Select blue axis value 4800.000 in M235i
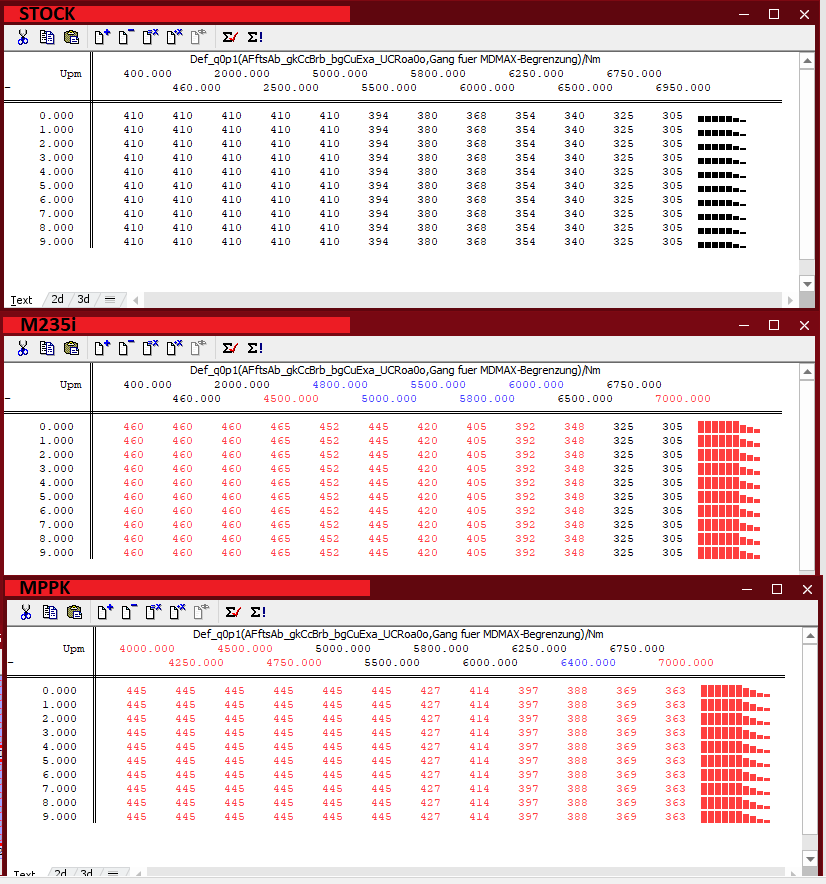Image resolution: width=826 pixels, height=884 pixels. click(340, 384)
